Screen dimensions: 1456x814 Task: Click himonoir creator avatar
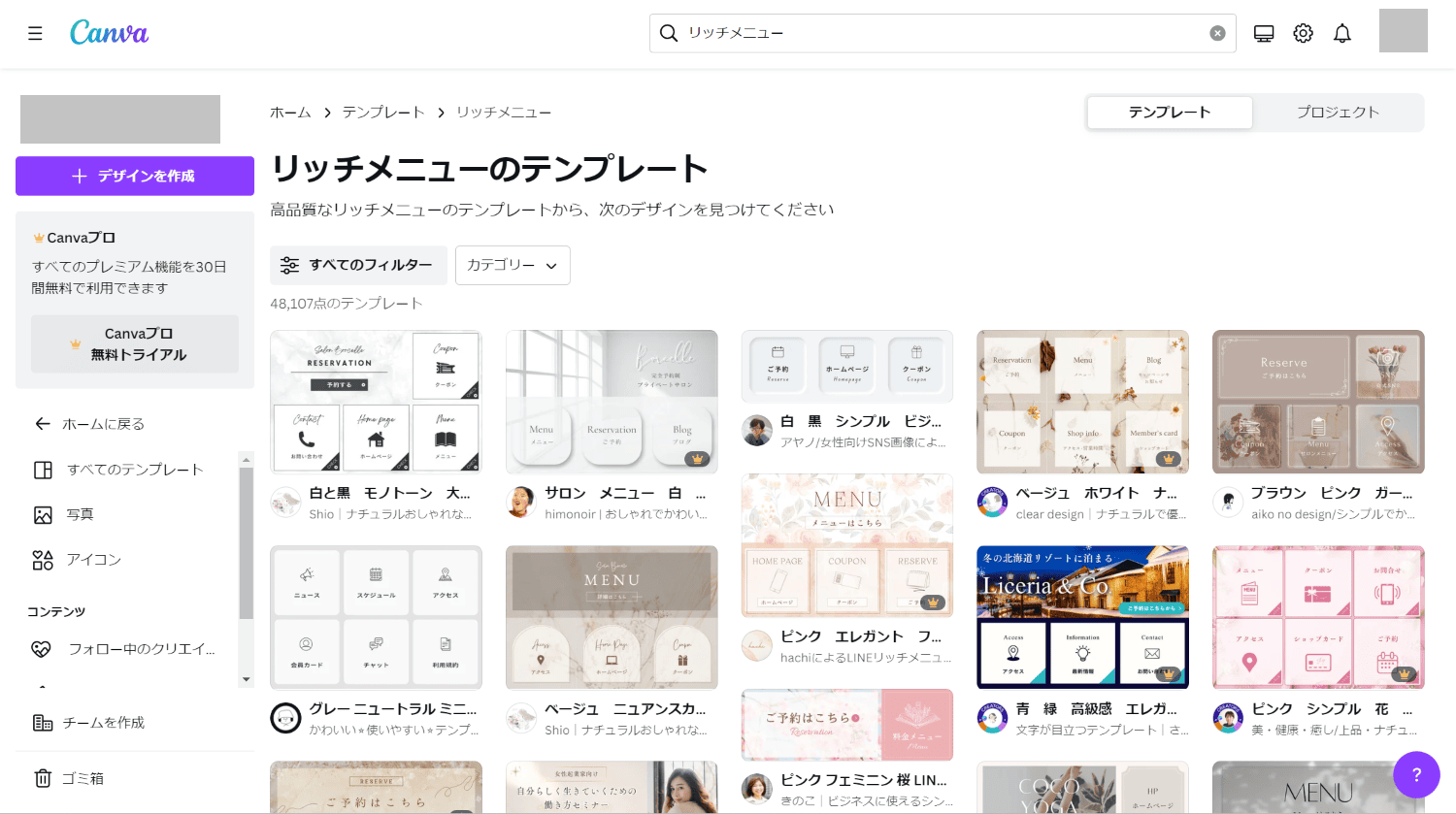[x=521, y=503]
